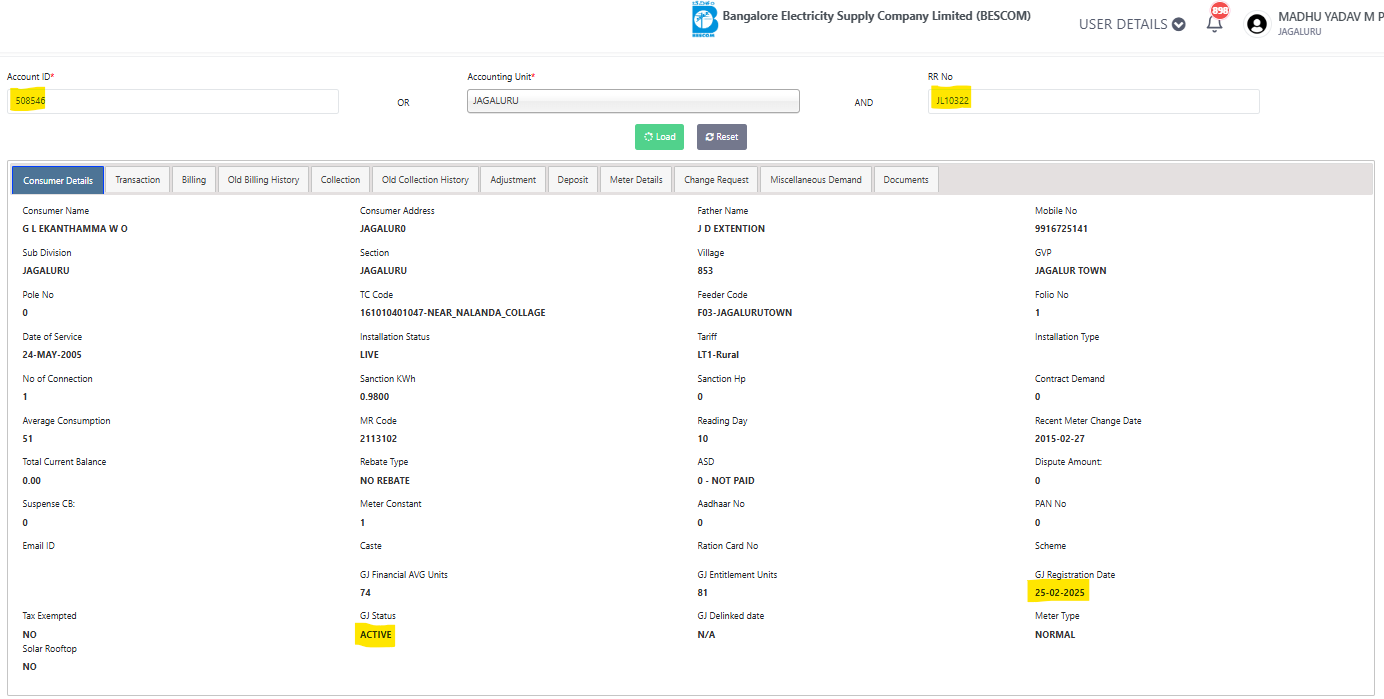Switch to the Adjustment tab
This screenshot has width=1384, height=699.
pyautogui.click(x=513, y=180)
